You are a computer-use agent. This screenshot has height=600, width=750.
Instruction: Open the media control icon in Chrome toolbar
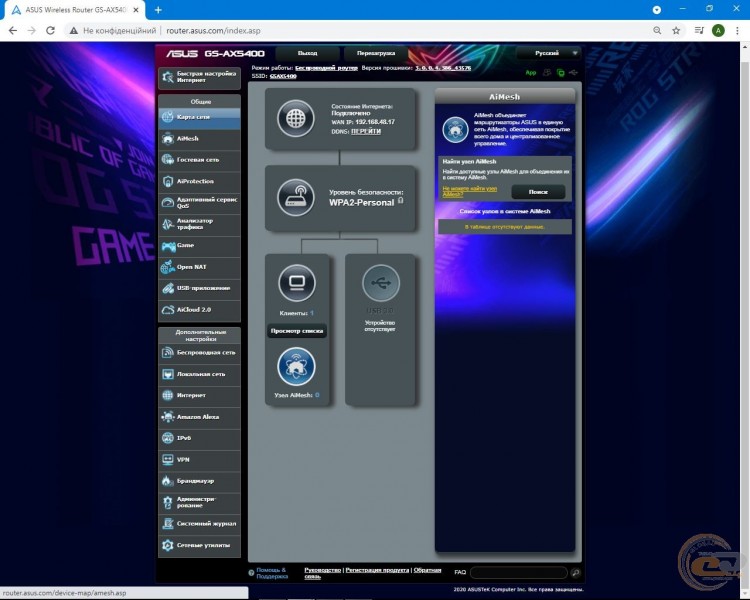699,31
